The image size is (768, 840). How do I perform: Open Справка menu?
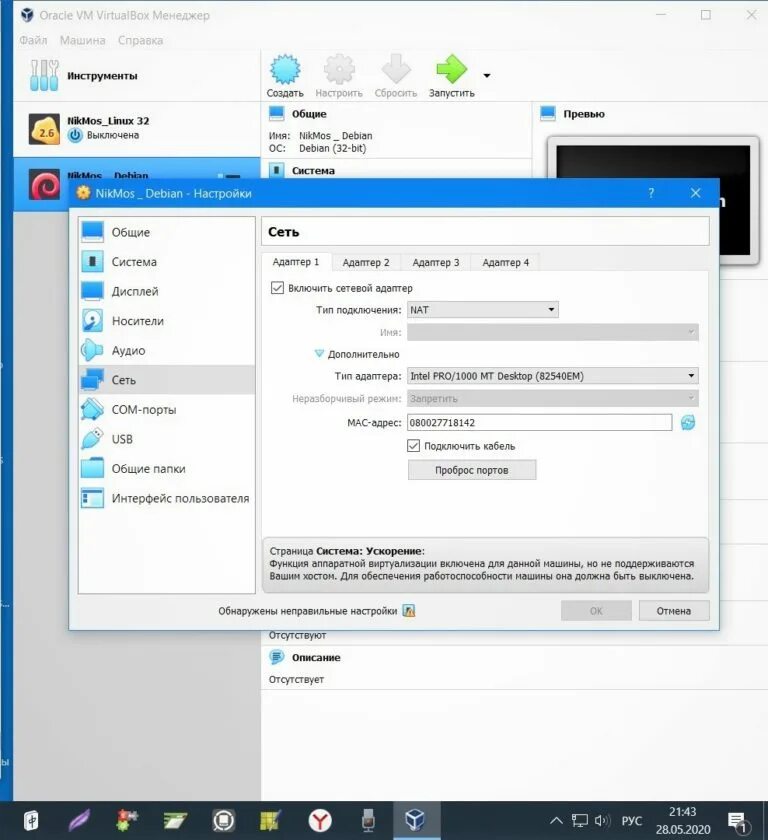click(140, 40)
